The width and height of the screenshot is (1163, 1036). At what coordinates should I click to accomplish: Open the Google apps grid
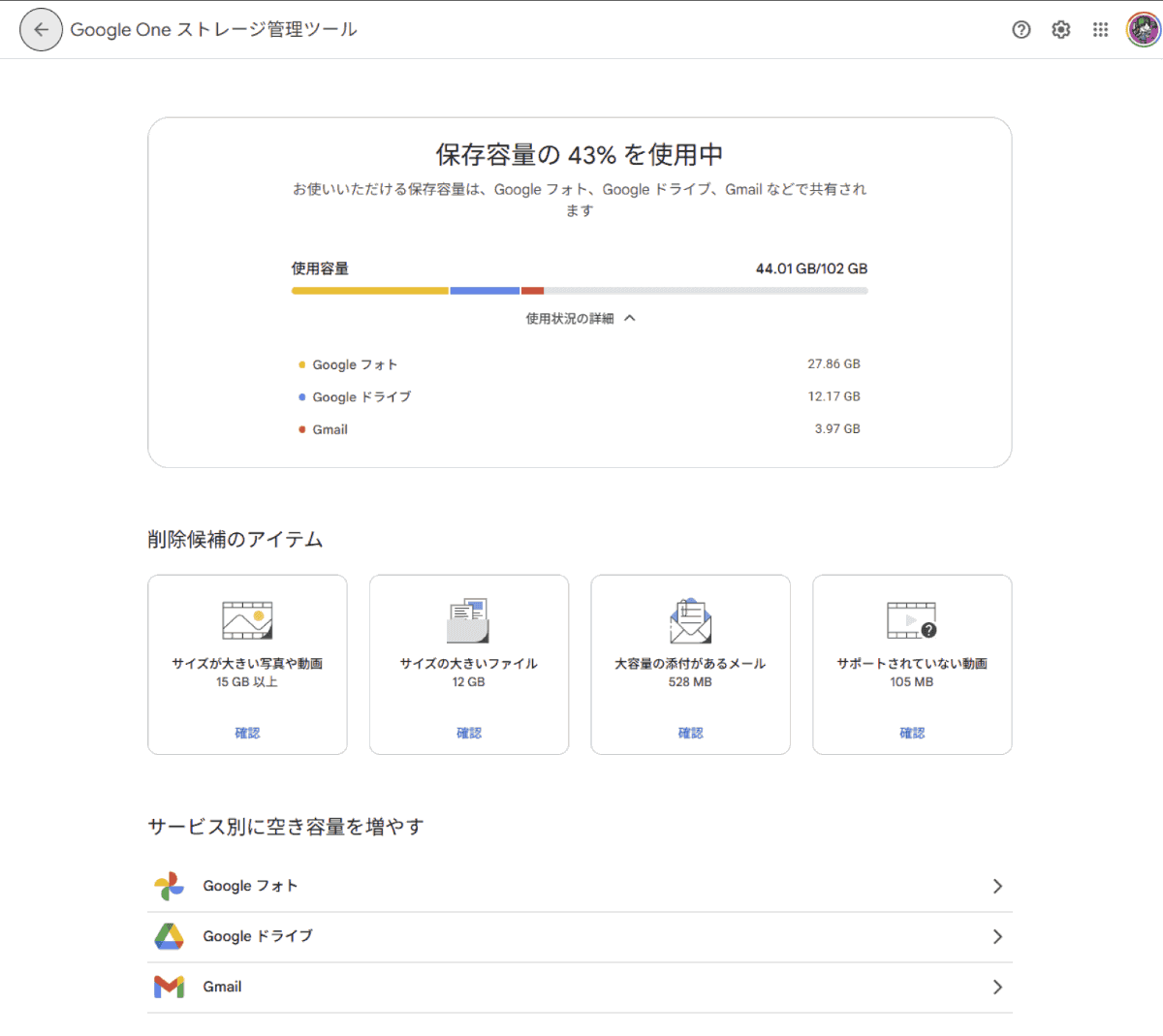coord(1100,30)
